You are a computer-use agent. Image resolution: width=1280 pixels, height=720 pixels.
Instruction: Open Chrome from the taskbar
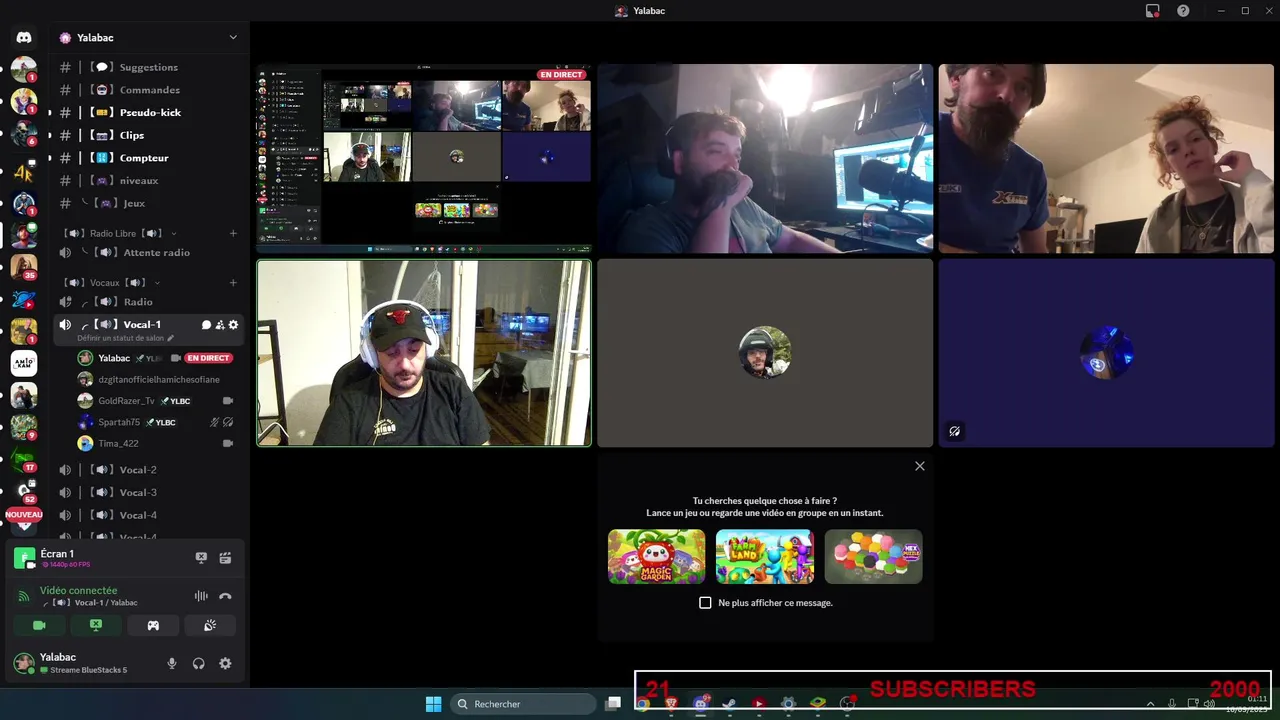click(x=642, y=704)
